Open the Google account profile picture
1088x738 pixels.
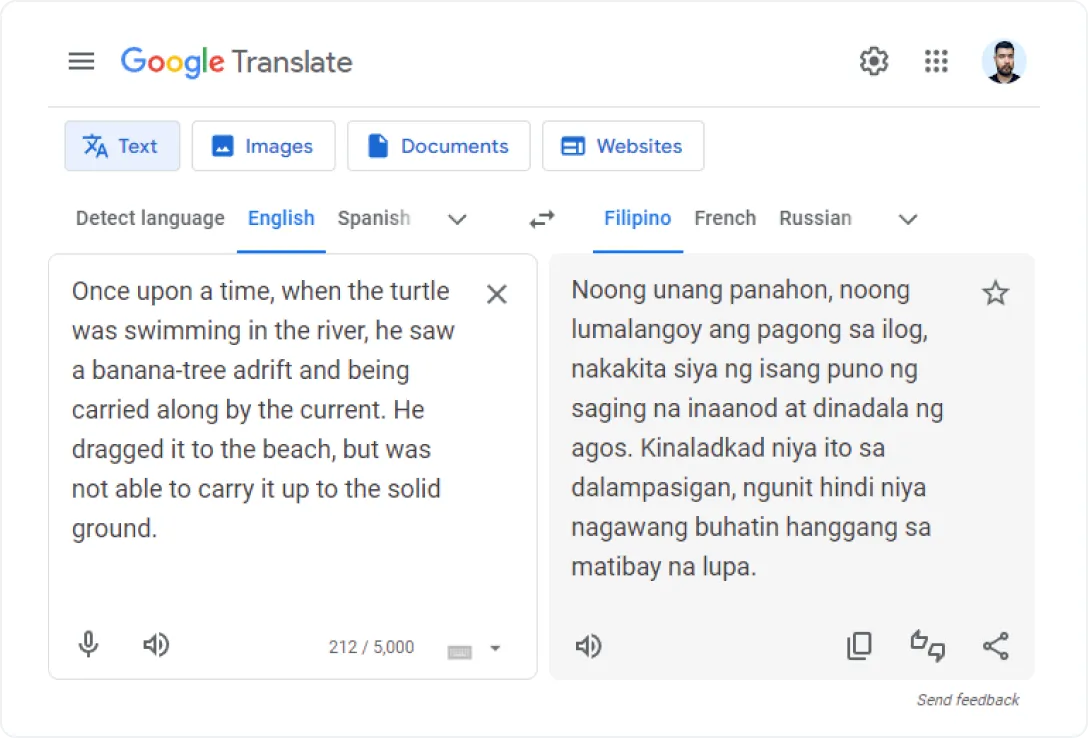(x=1004, y=62)
